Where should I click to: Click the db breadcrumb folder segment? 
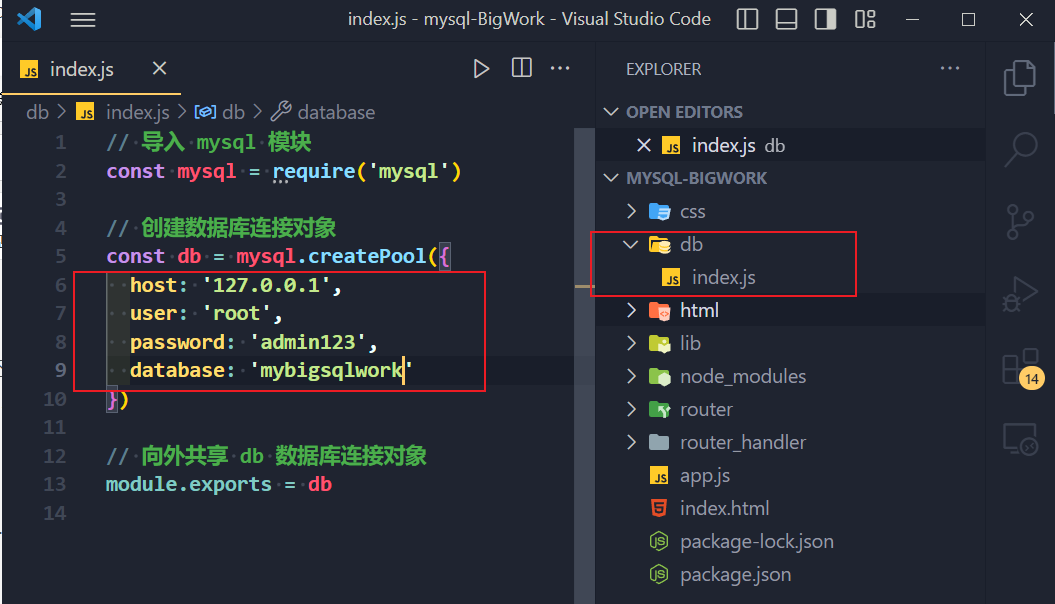[37, 112]
